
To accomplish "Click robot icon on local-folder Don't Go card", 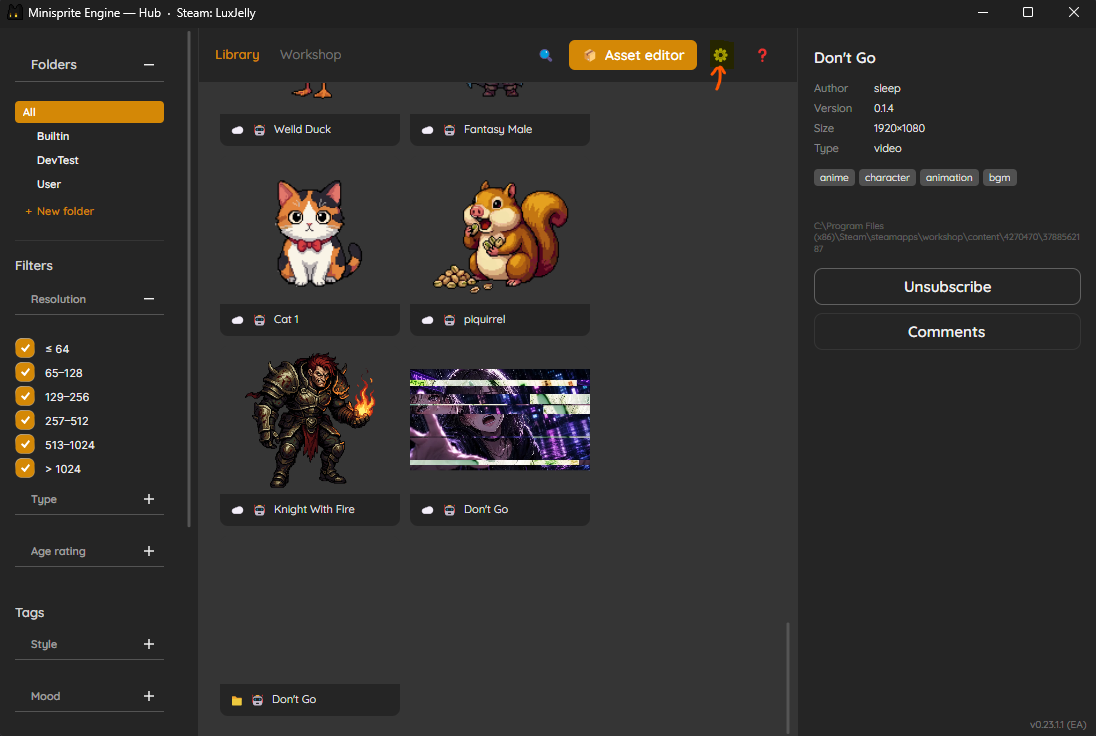I will [x=258, y=700].
